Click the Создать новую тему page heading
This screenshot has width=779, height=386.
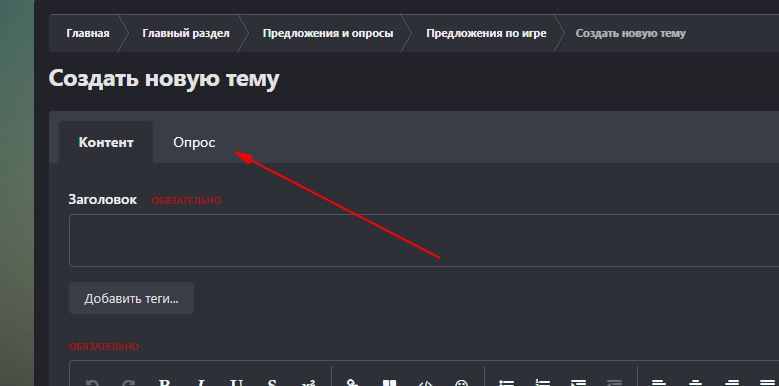point(164,78)
